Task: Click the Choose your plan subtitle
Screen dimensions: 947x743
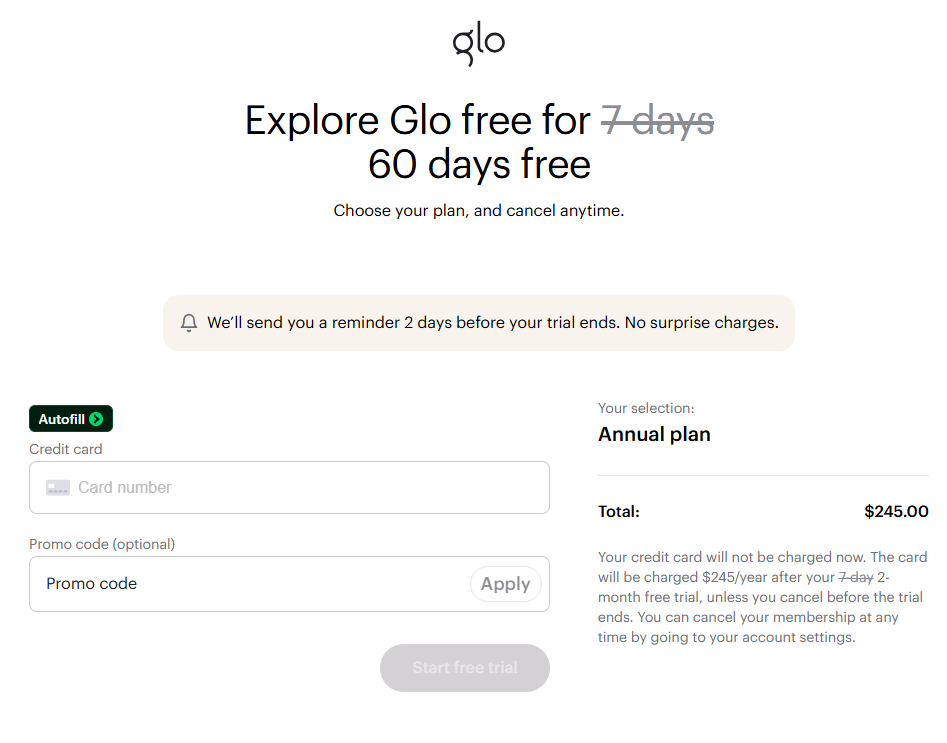Action: click(478, 211)
